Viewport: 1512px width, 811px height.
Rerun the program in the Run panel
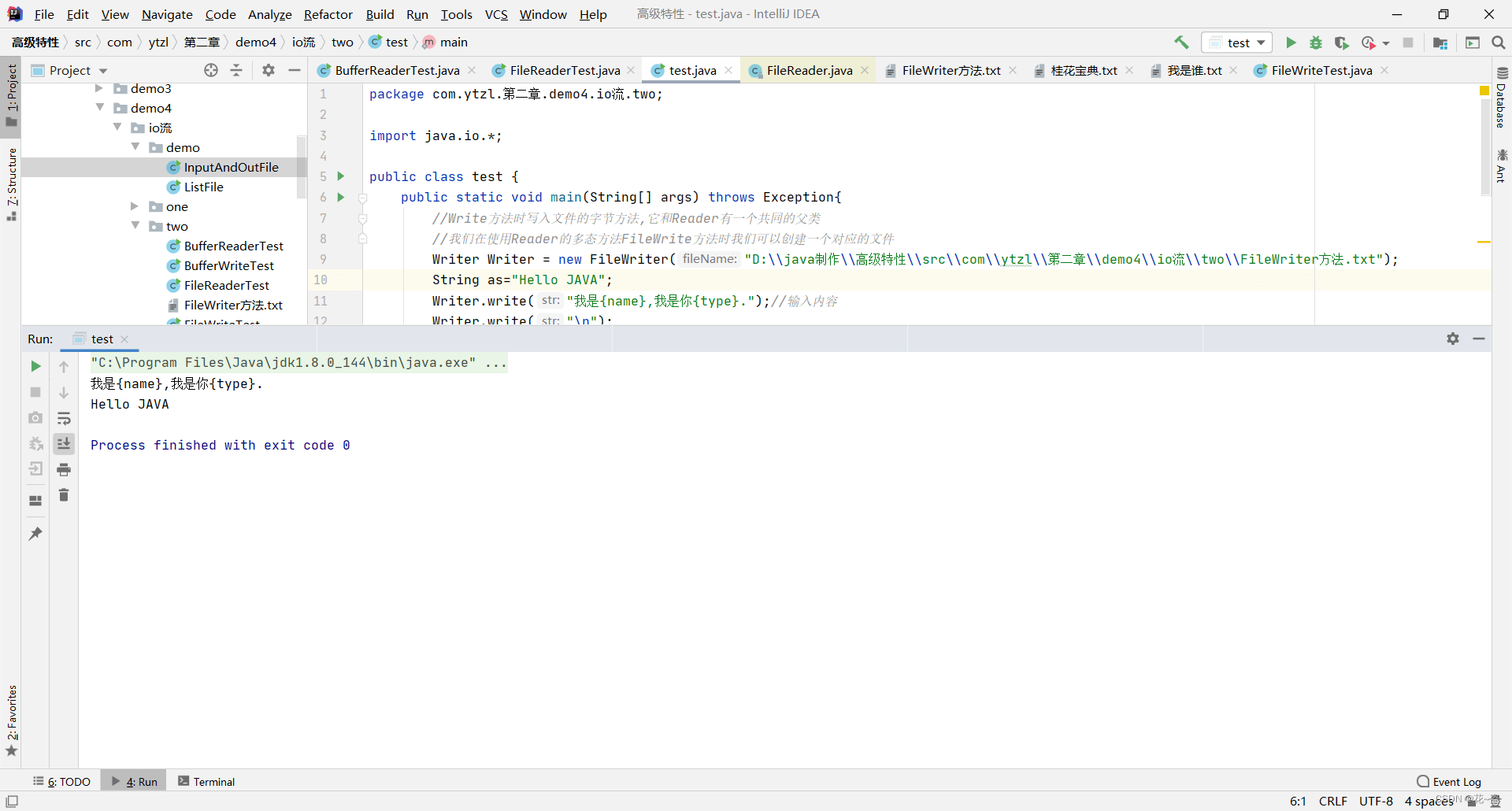(35, 365)
